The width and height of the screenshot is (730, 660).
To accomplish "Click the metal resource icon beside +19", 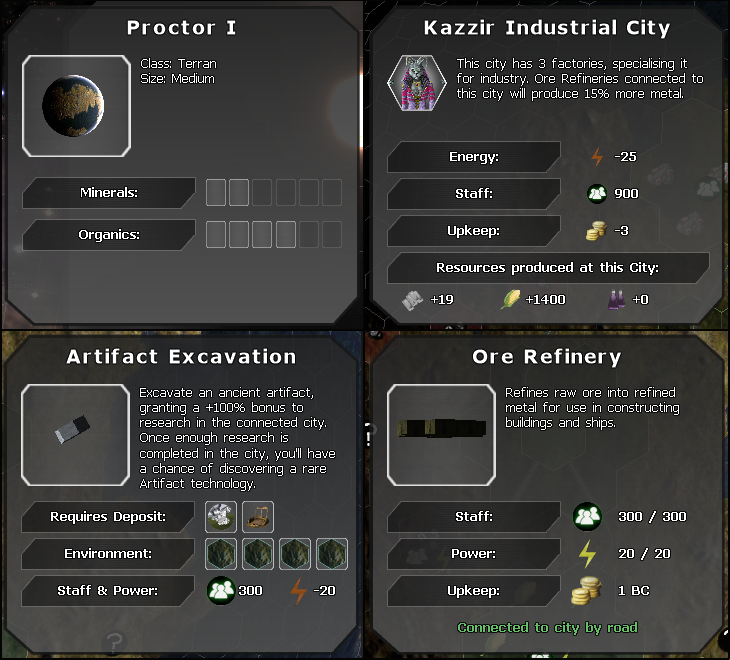I will 412,300.
